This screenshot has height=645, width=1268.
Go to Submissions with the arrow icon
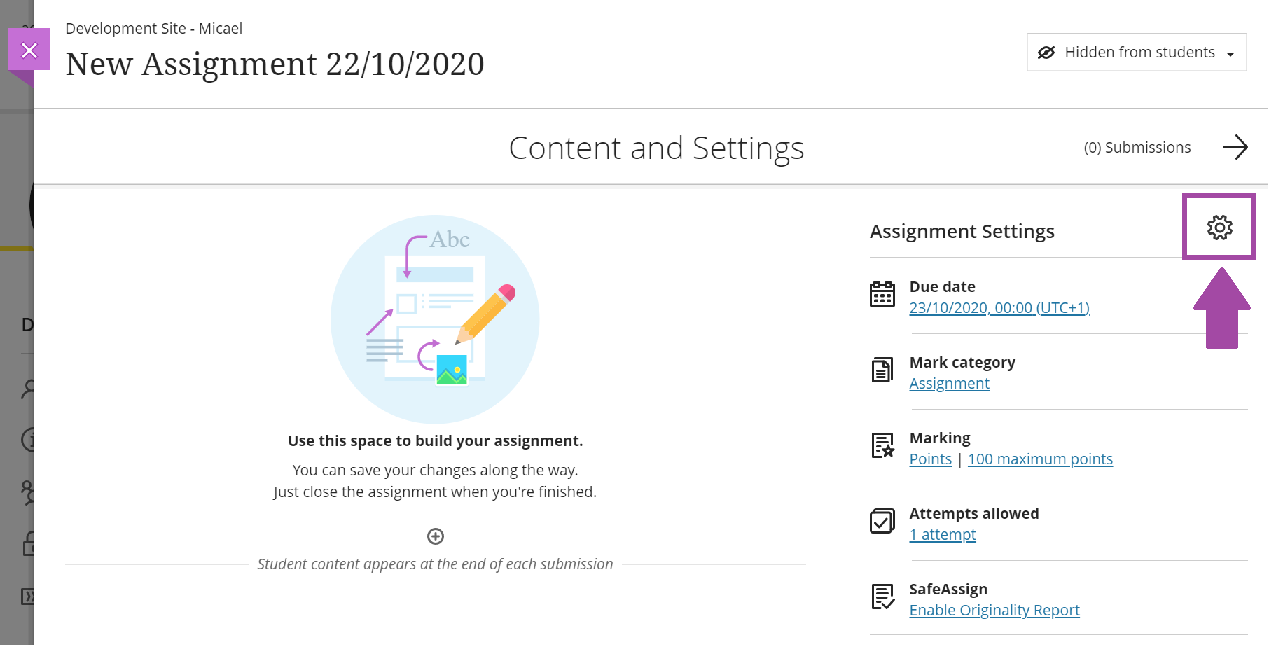click(1235, 147)
